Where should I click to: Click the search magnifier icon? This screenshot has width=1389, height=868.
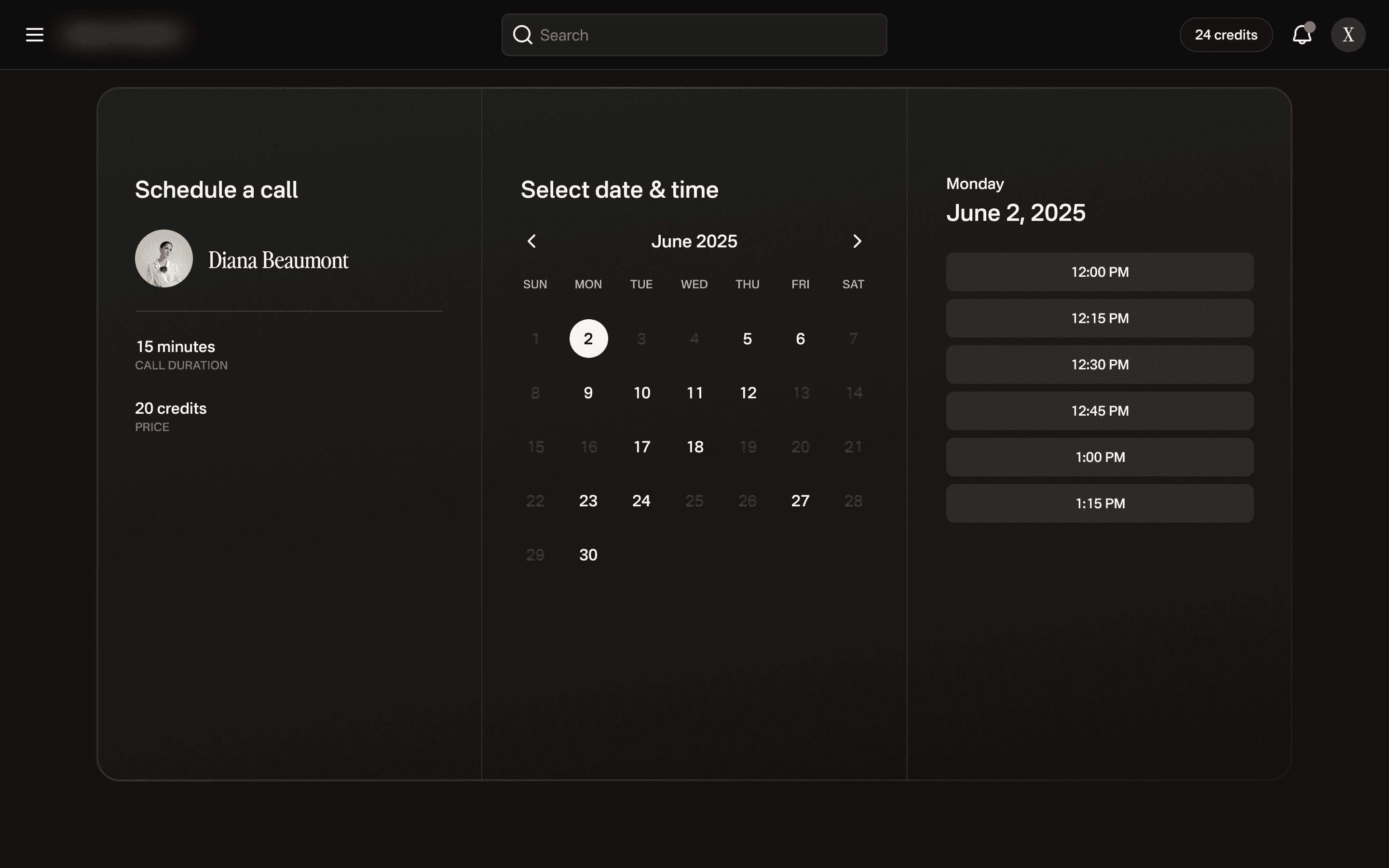pyautogui.click(x=522, y=35)
